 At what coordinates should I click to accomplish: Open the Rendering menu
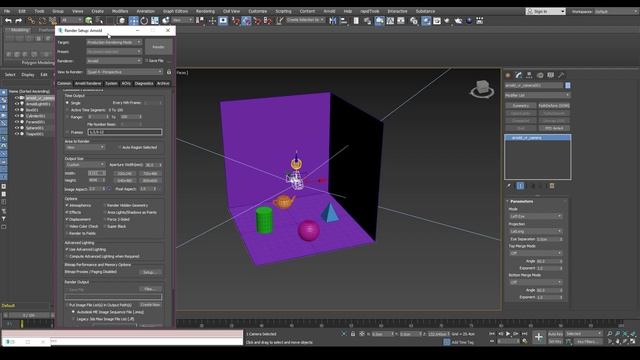coord(205,11)
